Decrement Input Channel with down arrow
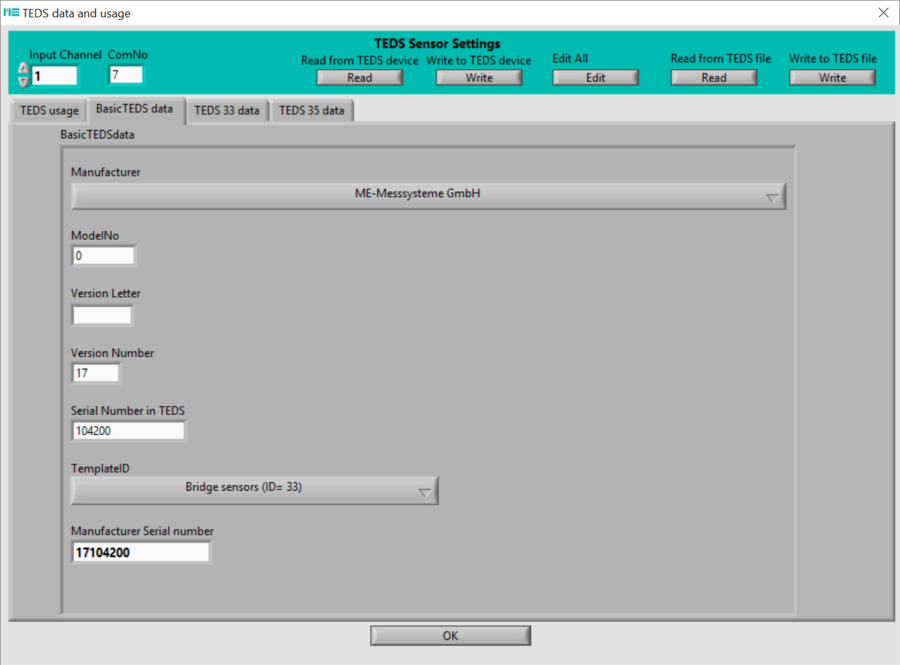This screenshot has height=665, width=900. click(x=23, y=81)
